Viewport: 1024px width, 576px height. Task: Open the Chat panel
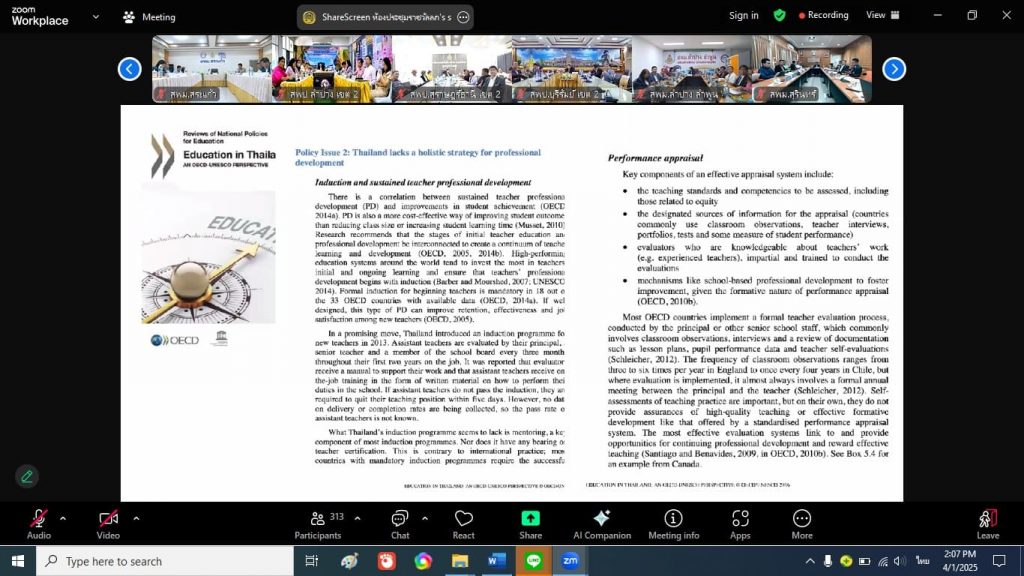coord(400,524)
